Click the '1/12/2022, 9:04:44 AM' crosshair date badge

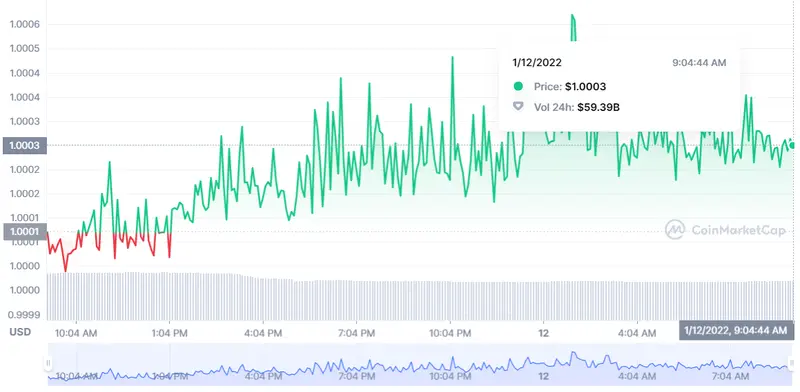736,330
